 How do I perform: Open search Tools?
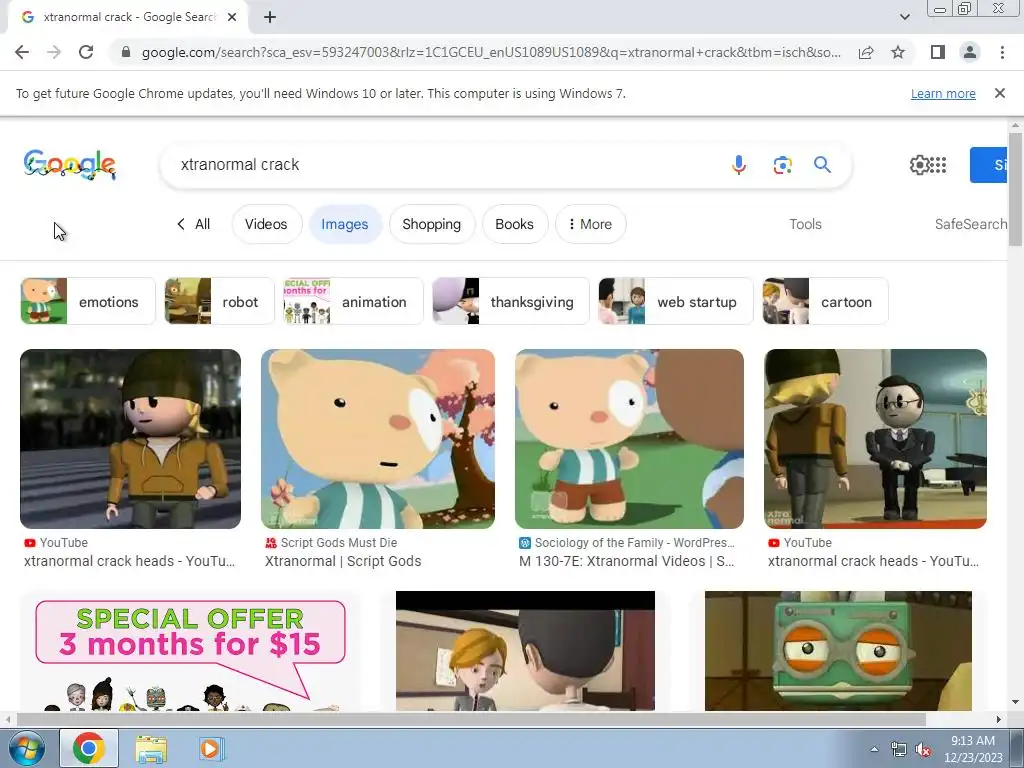(x=805, y=224)
